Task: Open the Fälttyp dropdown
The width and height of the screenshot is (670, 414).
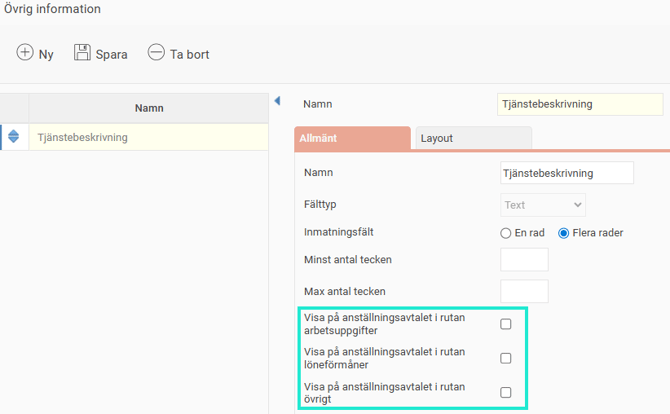Action: [542, 205]
